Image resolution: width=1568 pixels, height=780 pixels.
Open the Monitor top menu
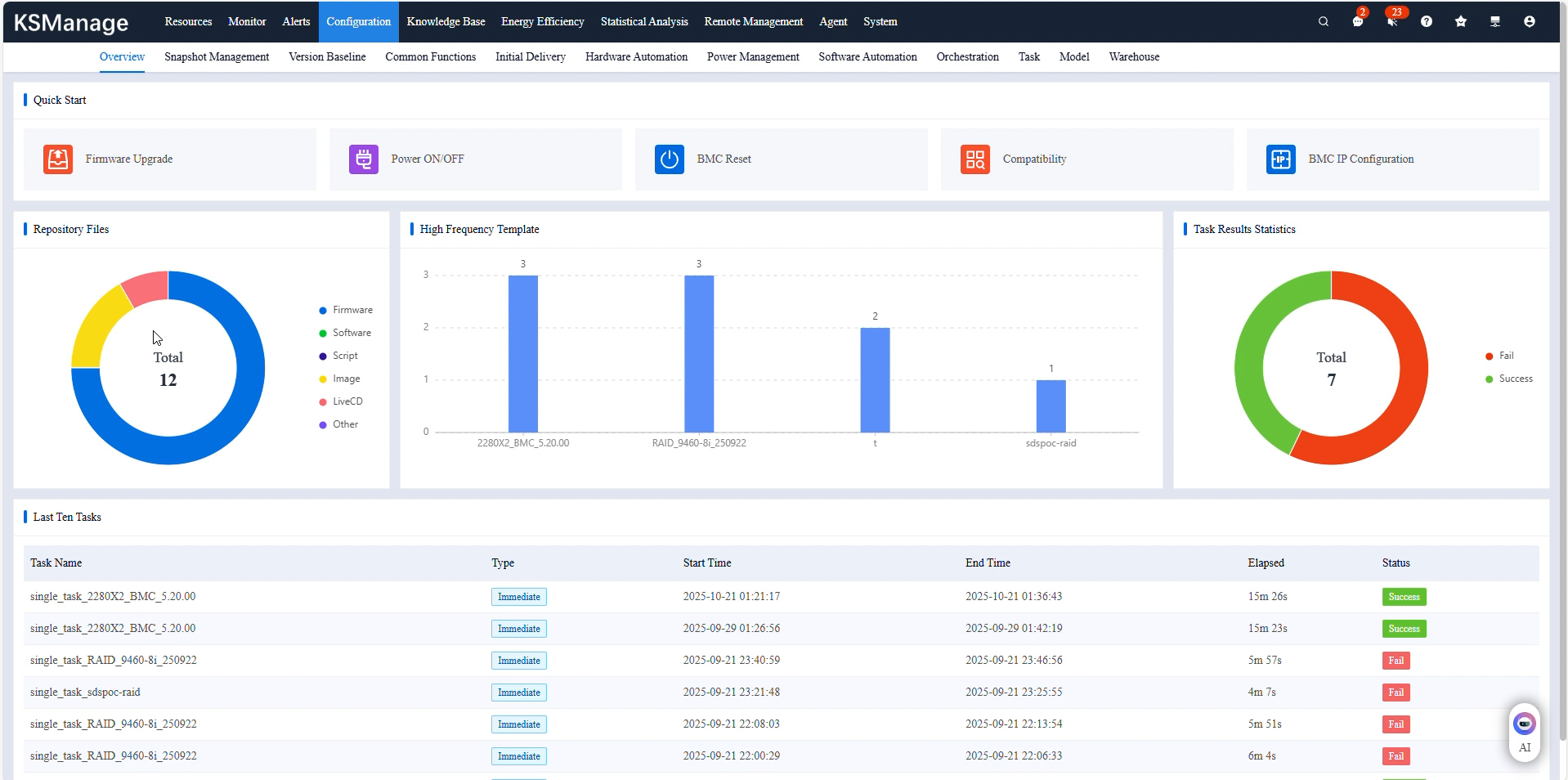pos(247,22)
